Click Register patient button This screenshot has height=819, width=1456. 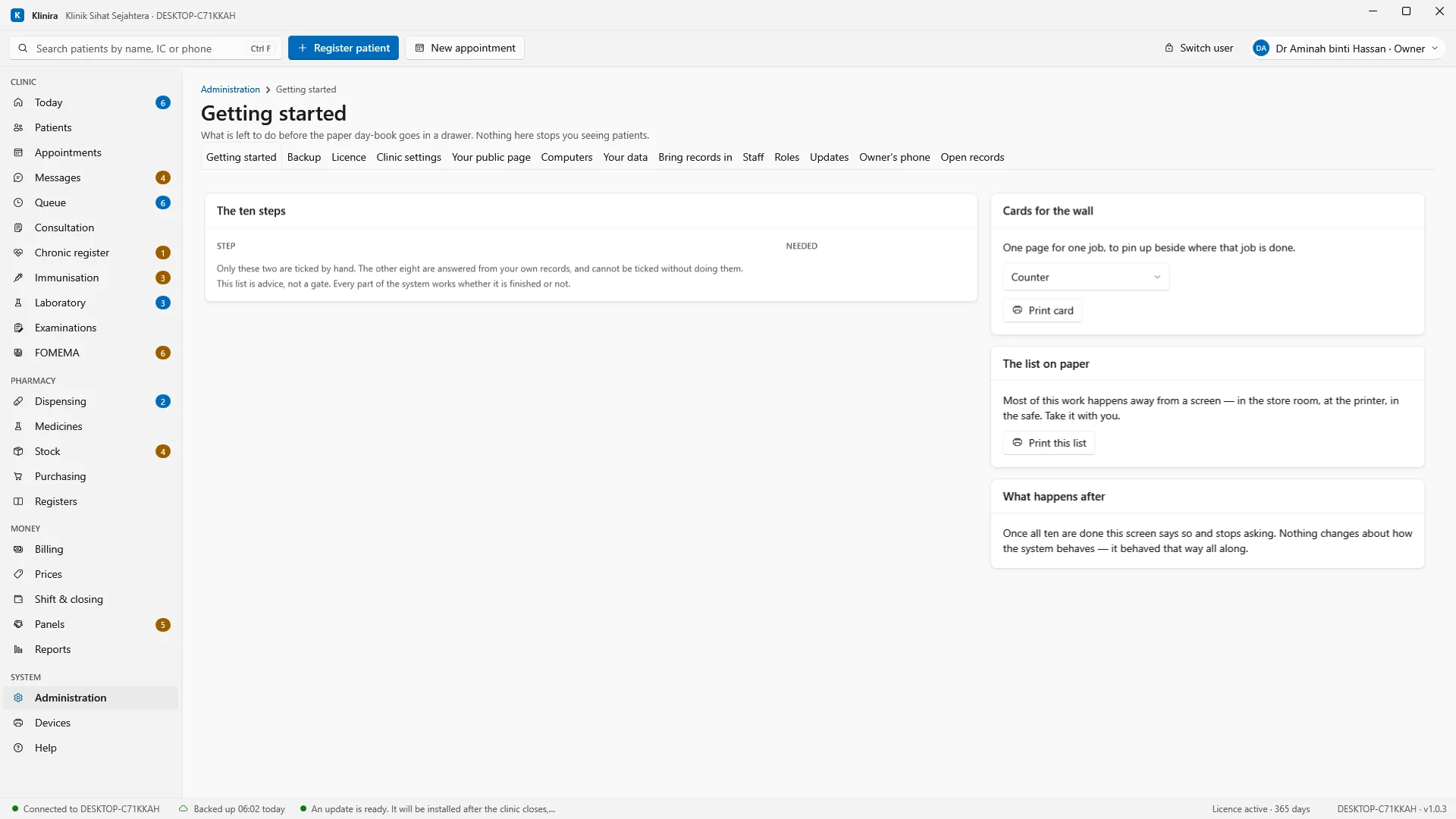(x=343, y=48)
